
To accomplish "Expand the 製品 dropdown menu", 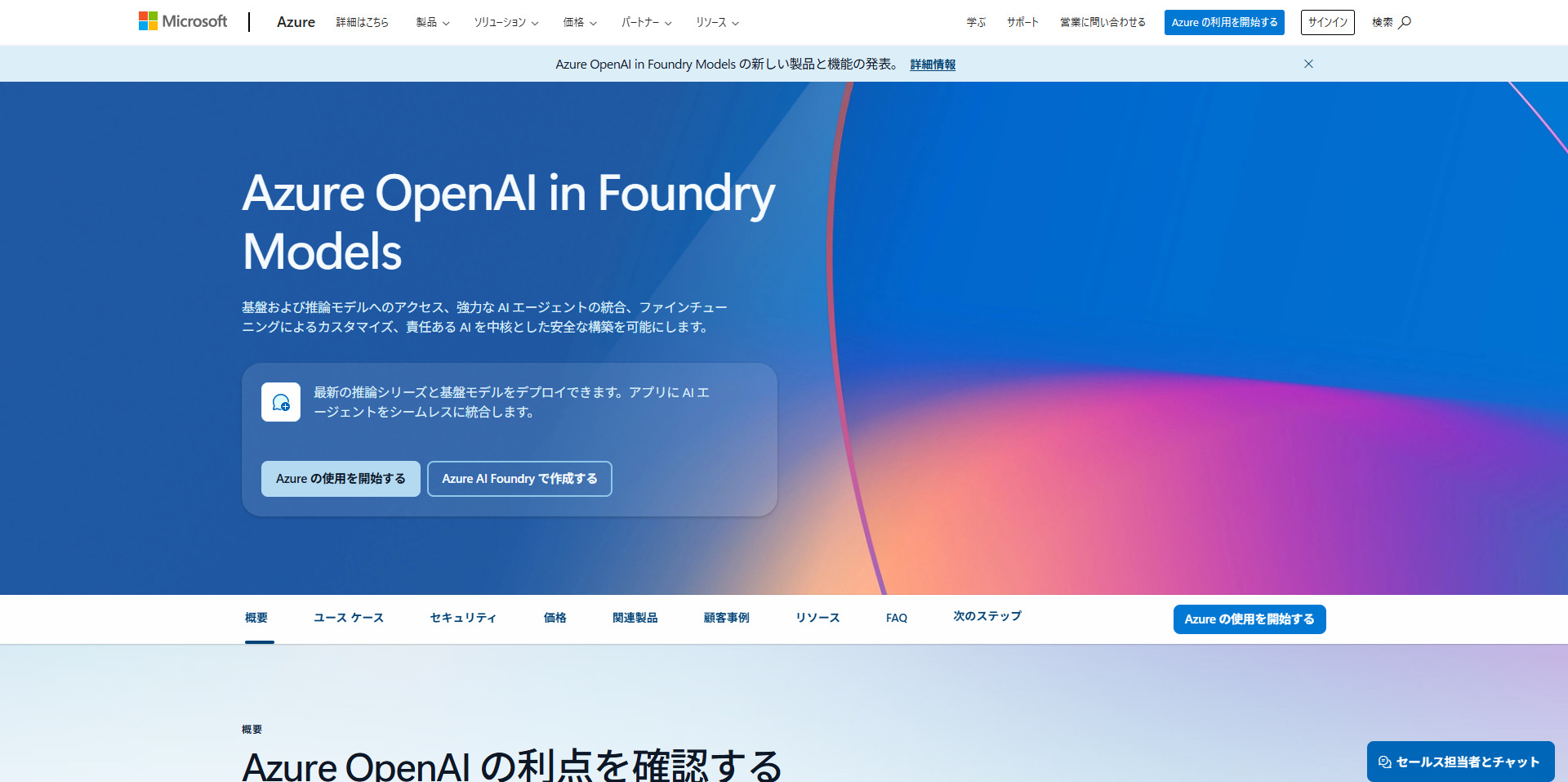I will 431,22.
